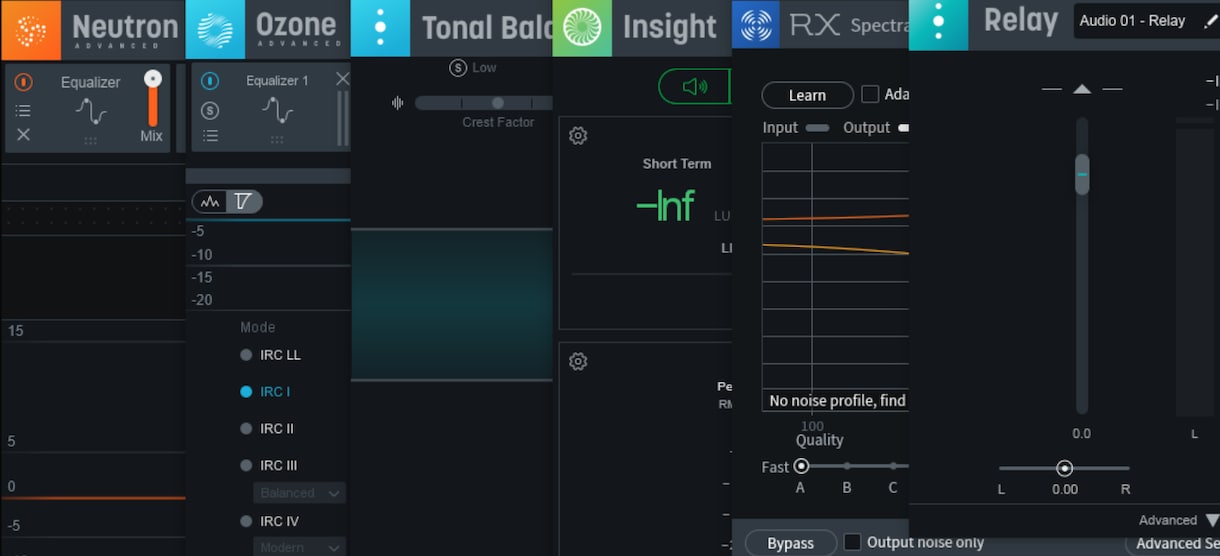Open the Neutron Equalizer curve icon
The width and height of the screenshot is (1220, 556).
coord(91,111)
